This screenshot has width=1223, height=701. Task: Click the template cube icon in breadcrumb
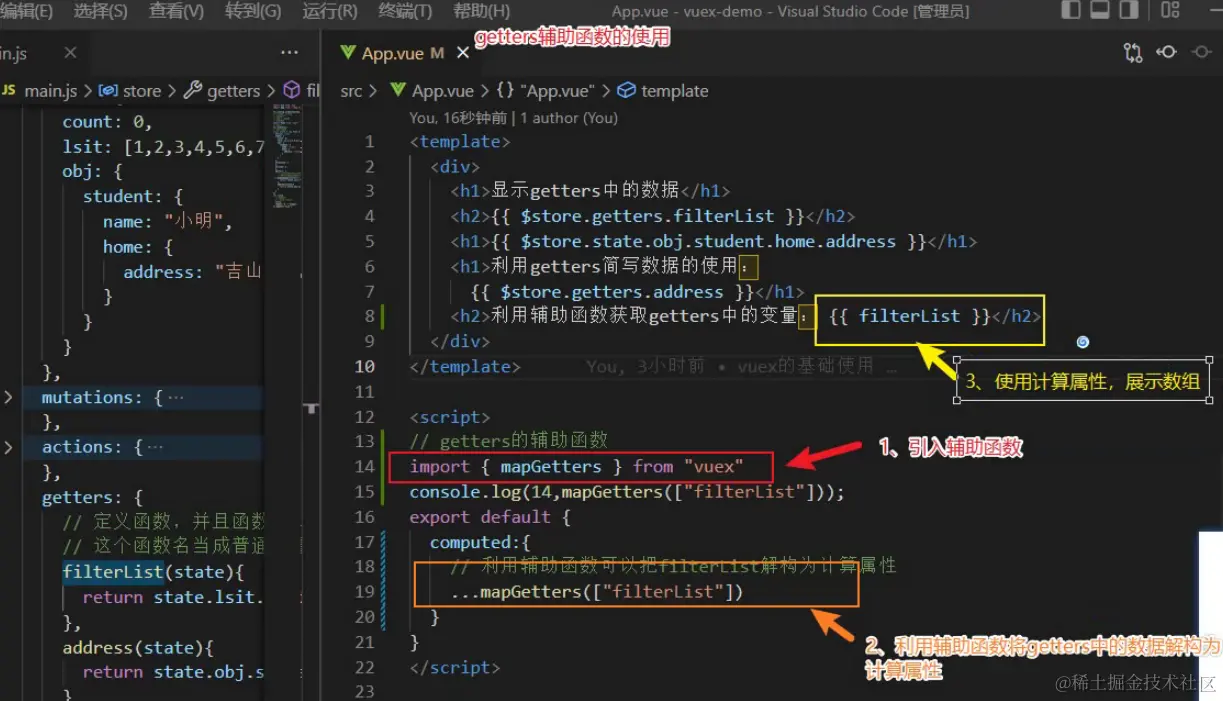coord(627,91)
